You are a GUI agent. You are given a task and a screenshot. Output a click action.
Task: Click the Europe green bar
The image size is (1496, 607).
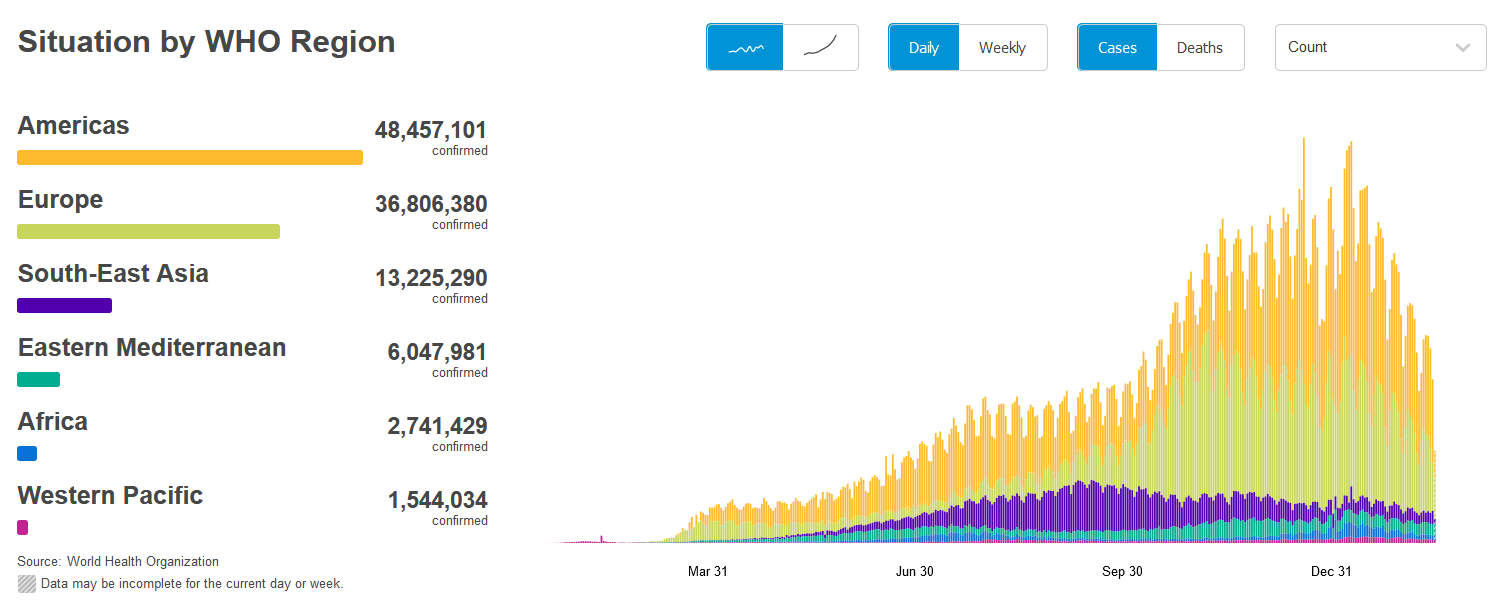[148, 231]
